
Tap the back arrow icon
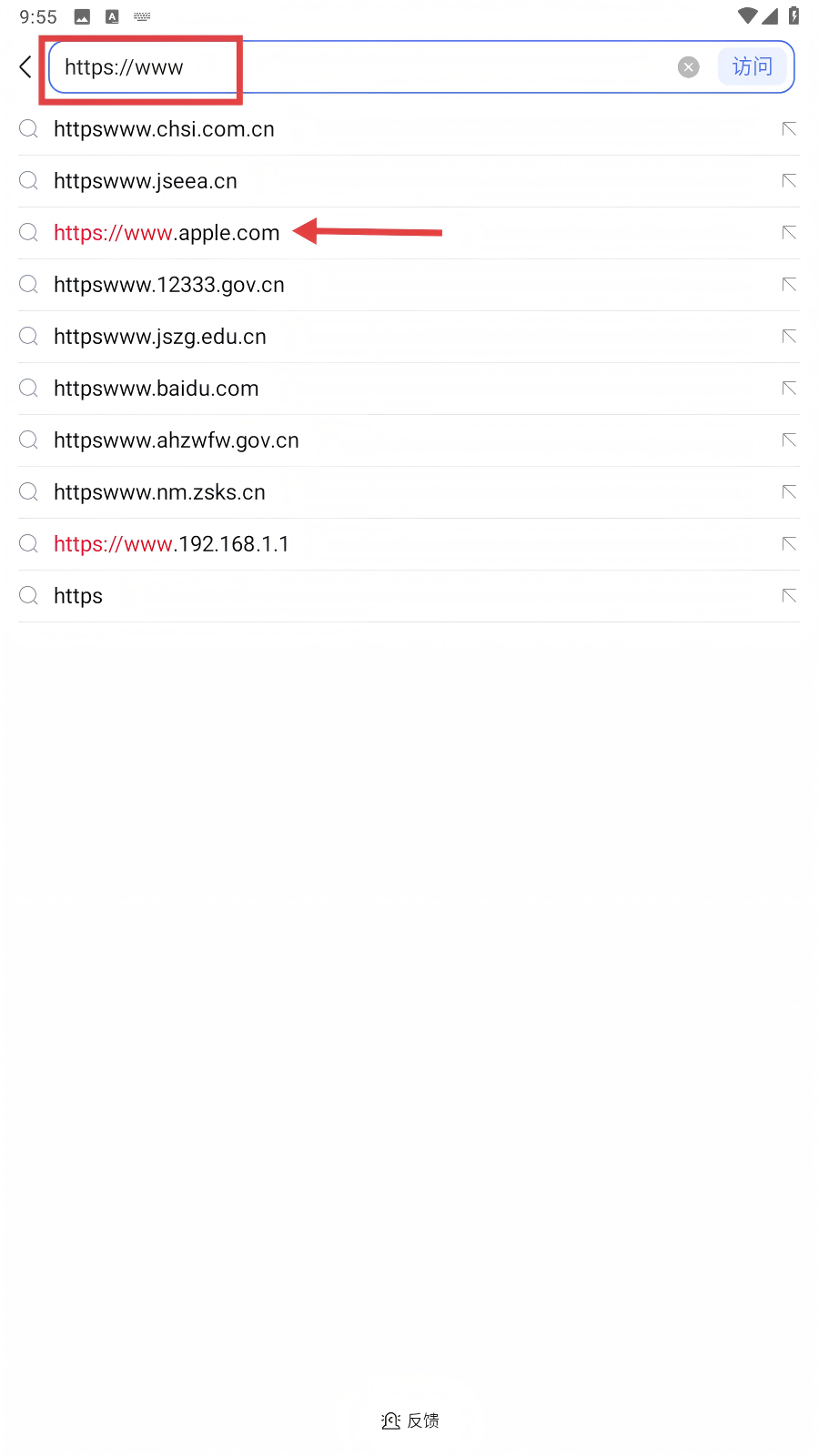point(25,66)
